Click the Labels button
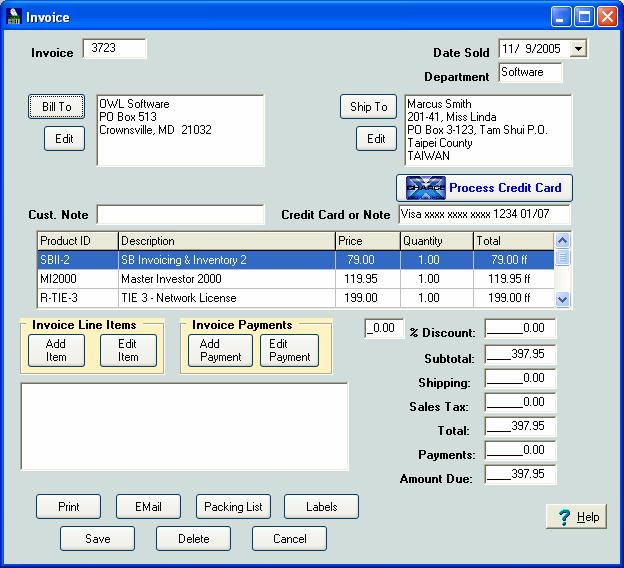The width and height of the screenshot is (624, 568). (322, 507)
